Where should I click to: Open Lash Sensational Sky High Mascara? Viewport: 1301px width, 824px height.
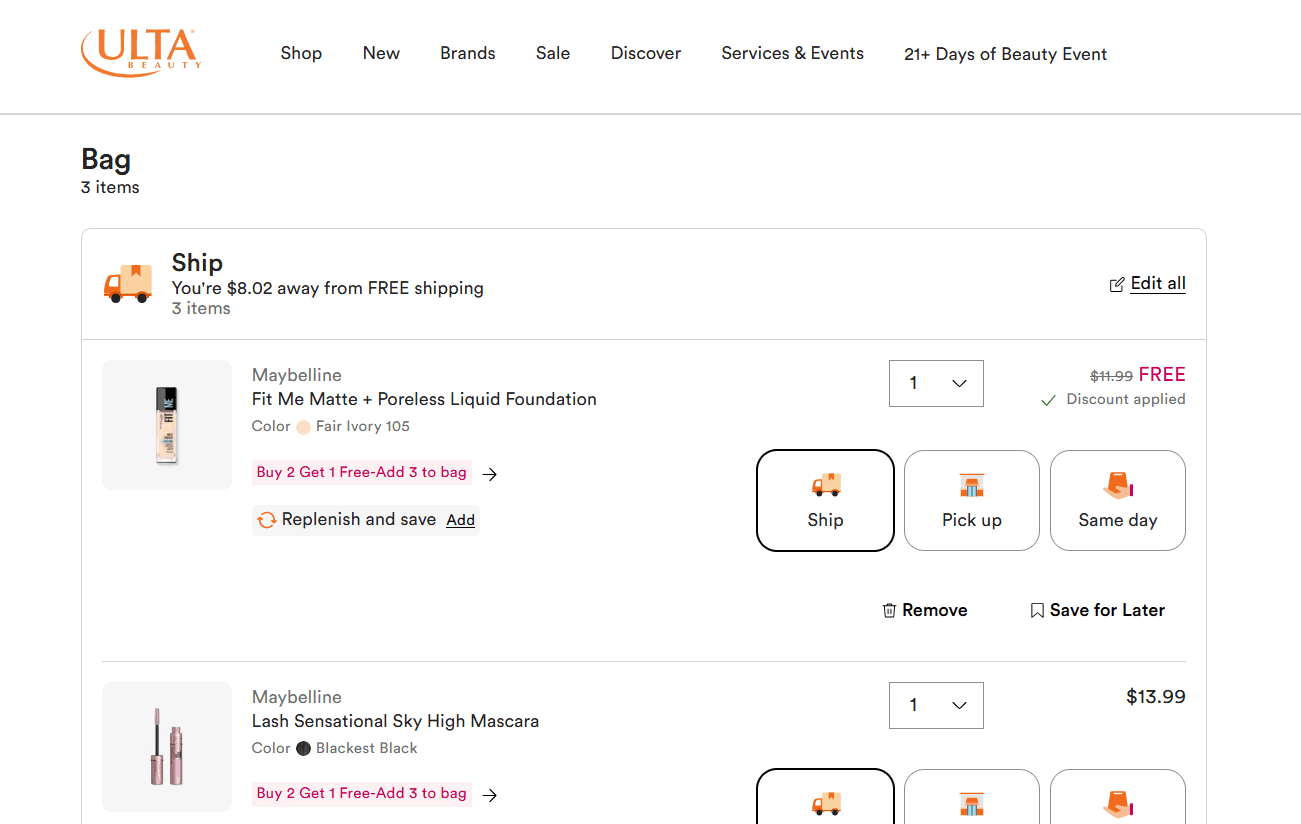395,721
